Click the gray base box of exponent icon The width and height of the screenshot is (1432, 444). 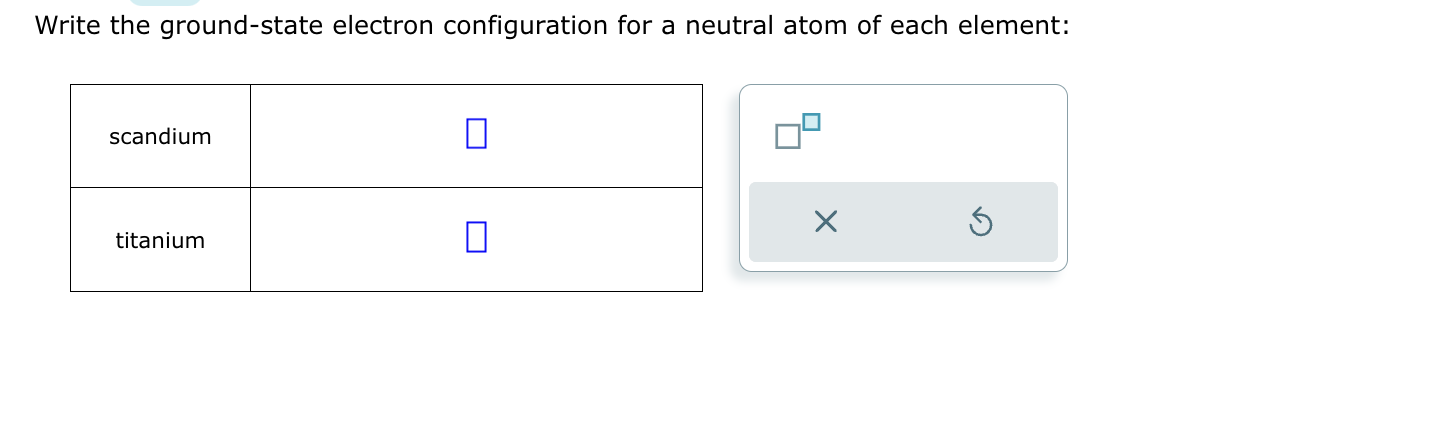pyautogui.click(x=788, y=136)
